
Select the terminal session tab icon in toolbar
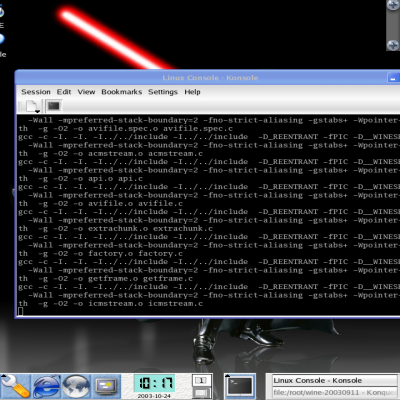[54, 106]
